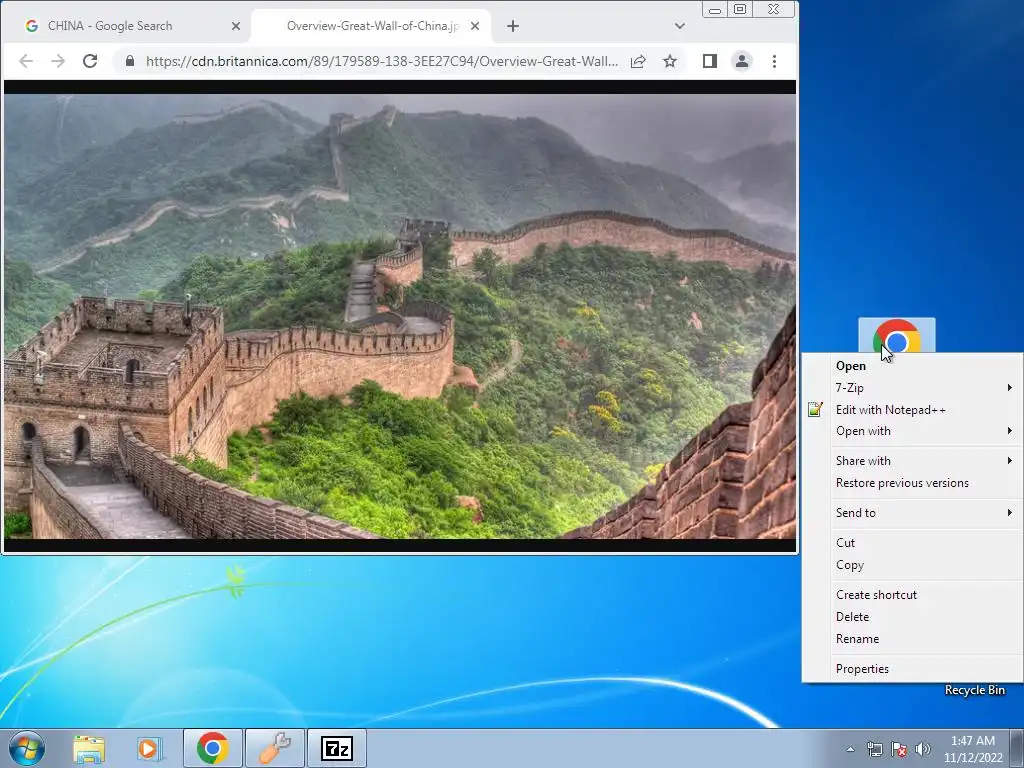The image size is (1024, 768).
Task: Select the Chrome desktop icon
Action: pyautogui.click(x=897, y=335)
